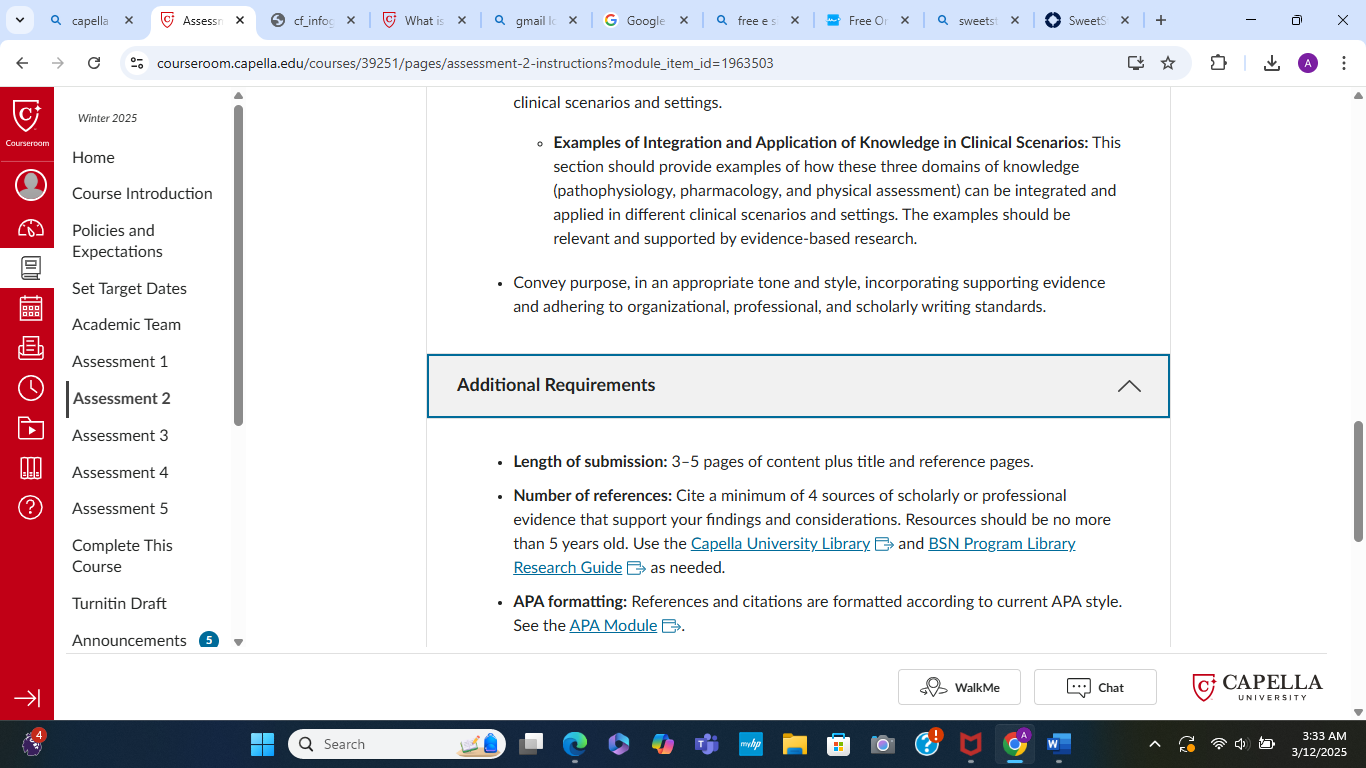Image resolution: width=1366 pixels, height=768 pixels.
Task: Click the Capella Courseroom logo
Action: tap(27, 121)
